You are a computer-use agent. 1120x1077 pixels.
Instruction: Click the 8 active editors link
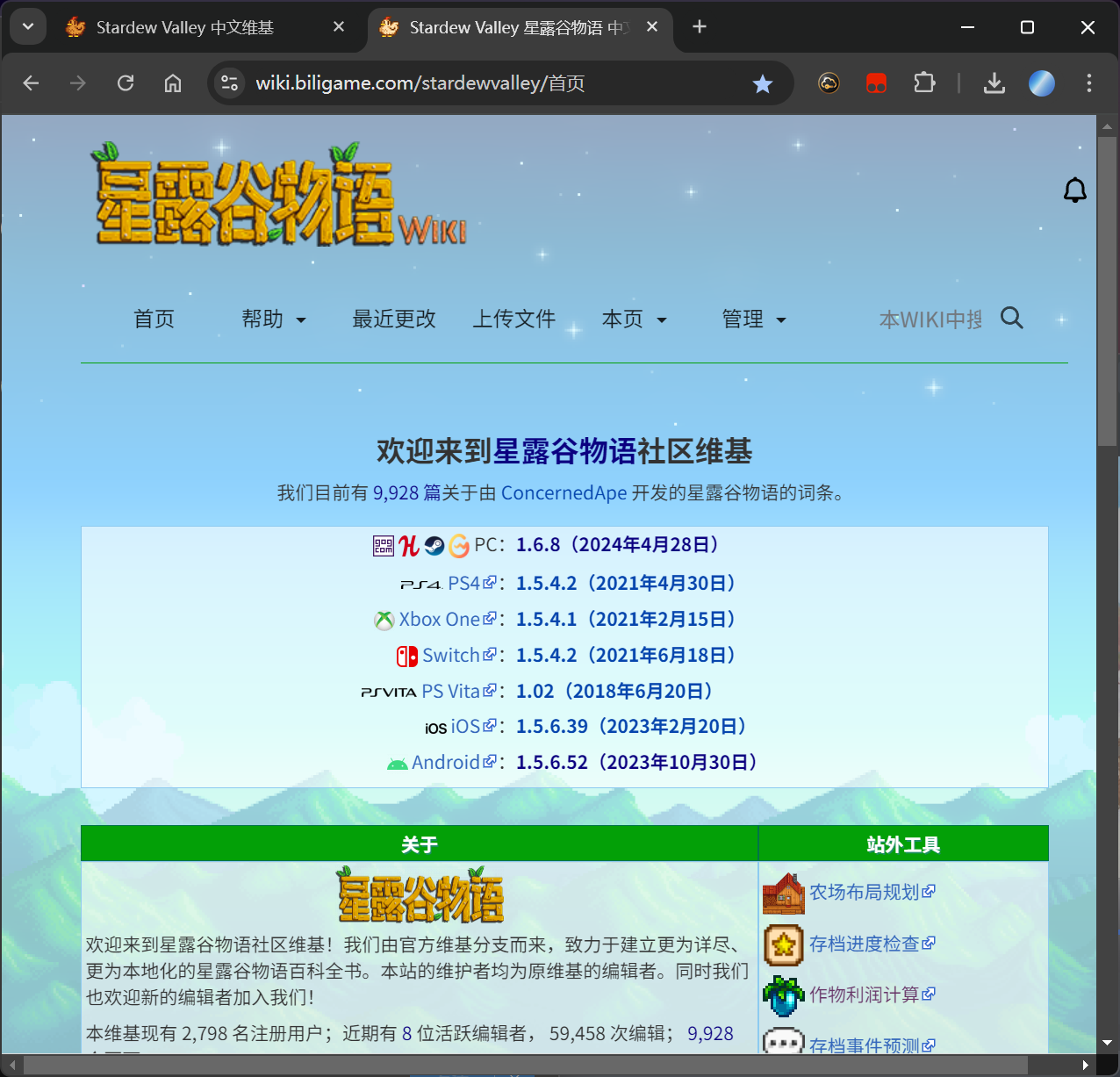[406, 1034]
